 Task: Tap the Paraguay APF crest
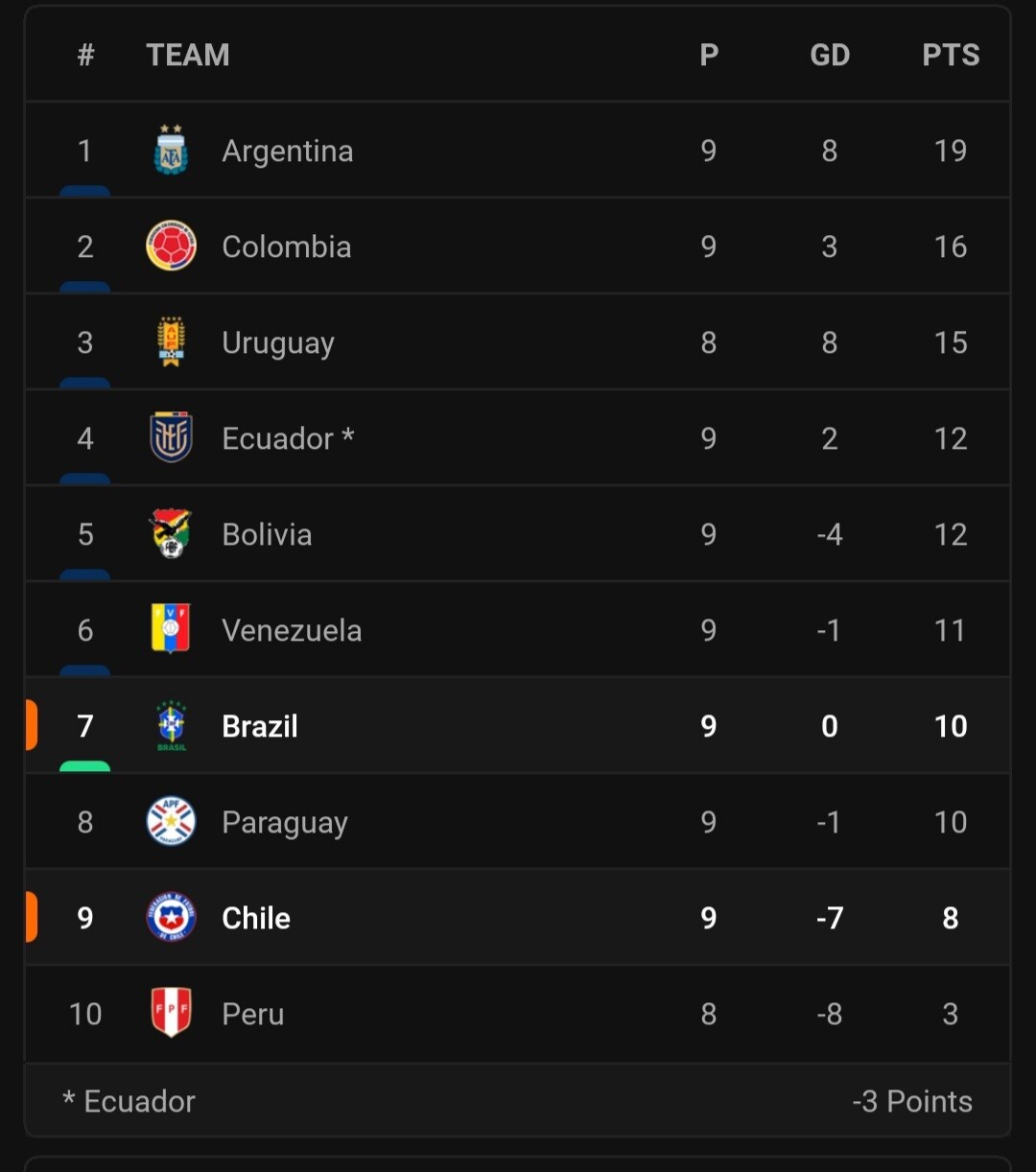tap(171, 822)
